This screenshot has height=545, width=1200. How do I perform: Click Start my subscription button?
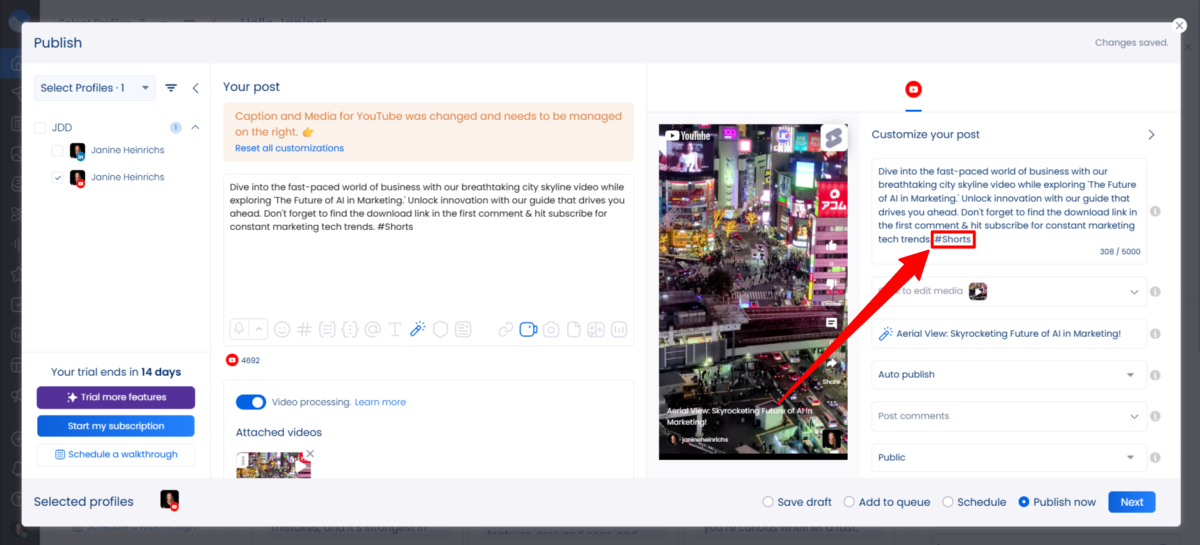tap(116, 426)
